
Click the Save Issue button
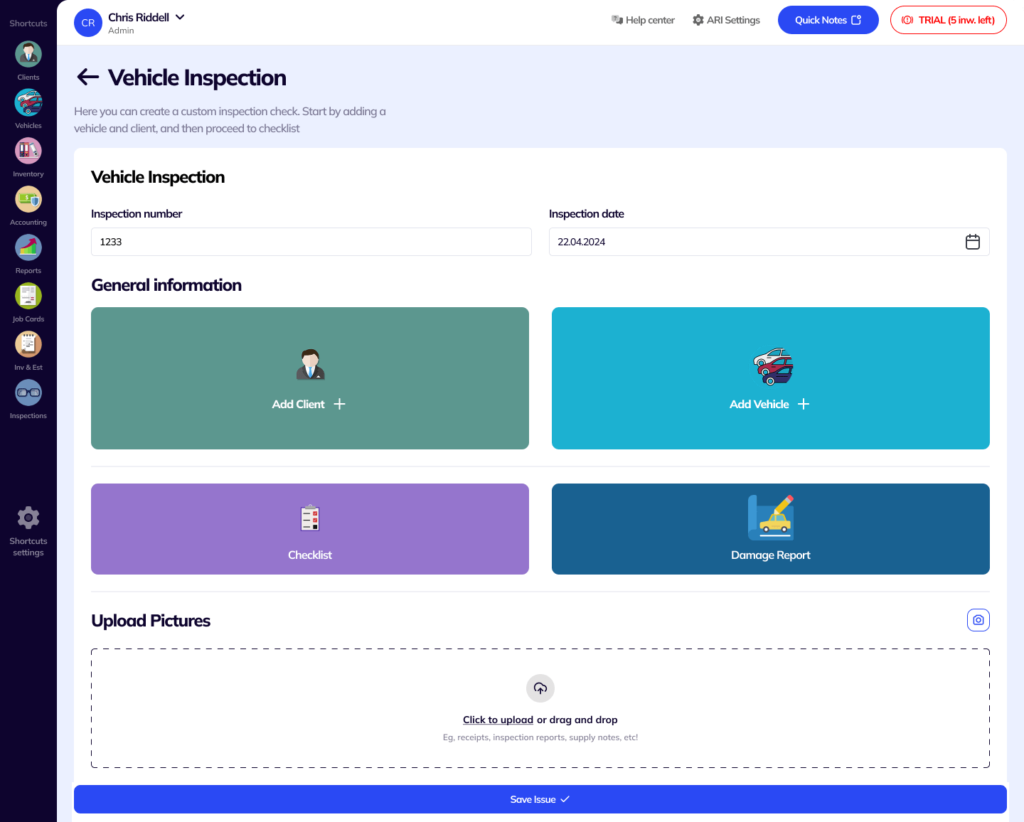point(540,799)
